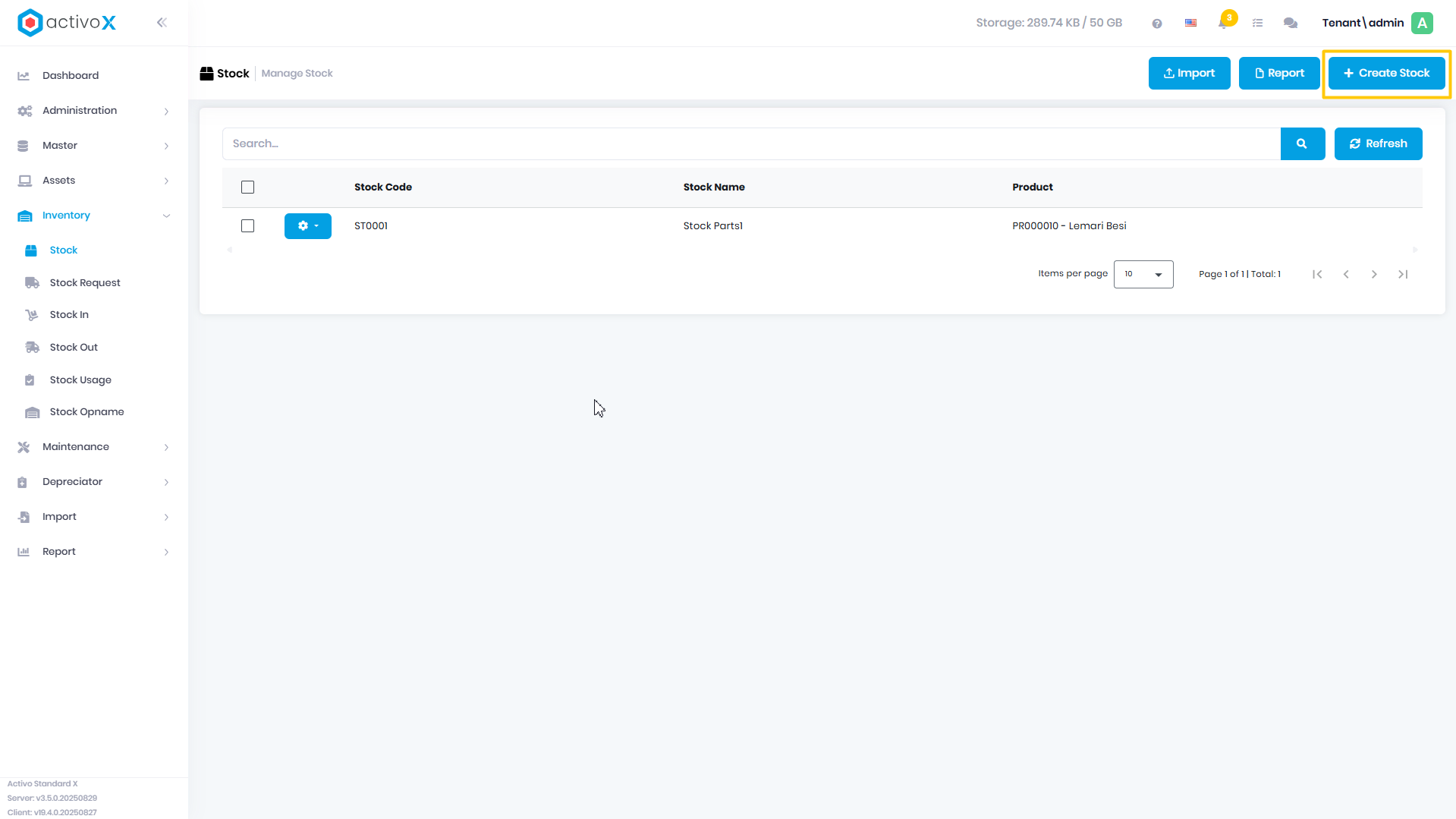Click the Dashboard chart icon
This screenshot has height=819, width=1456.
point(24,76)
